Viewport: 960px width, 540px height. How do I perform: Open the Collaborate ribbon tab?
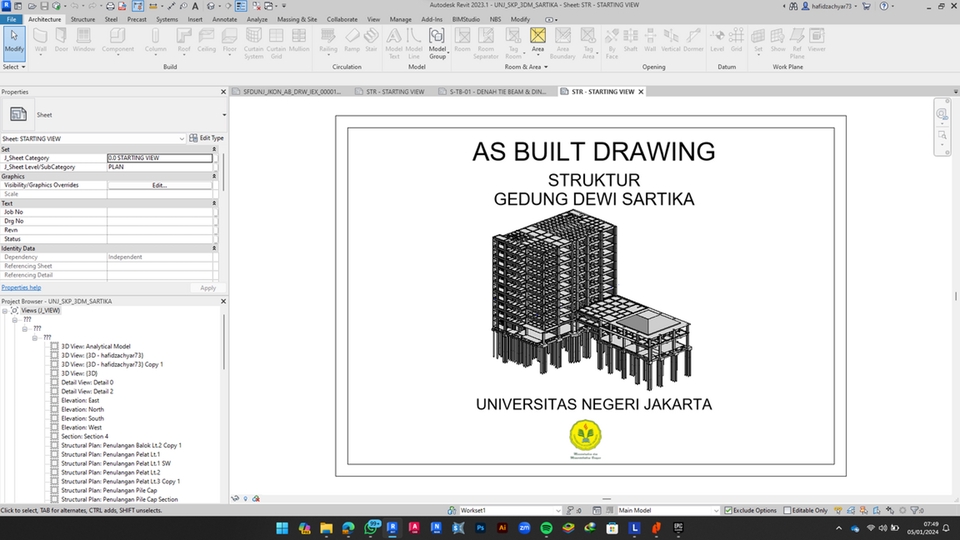tap(342, 19)
